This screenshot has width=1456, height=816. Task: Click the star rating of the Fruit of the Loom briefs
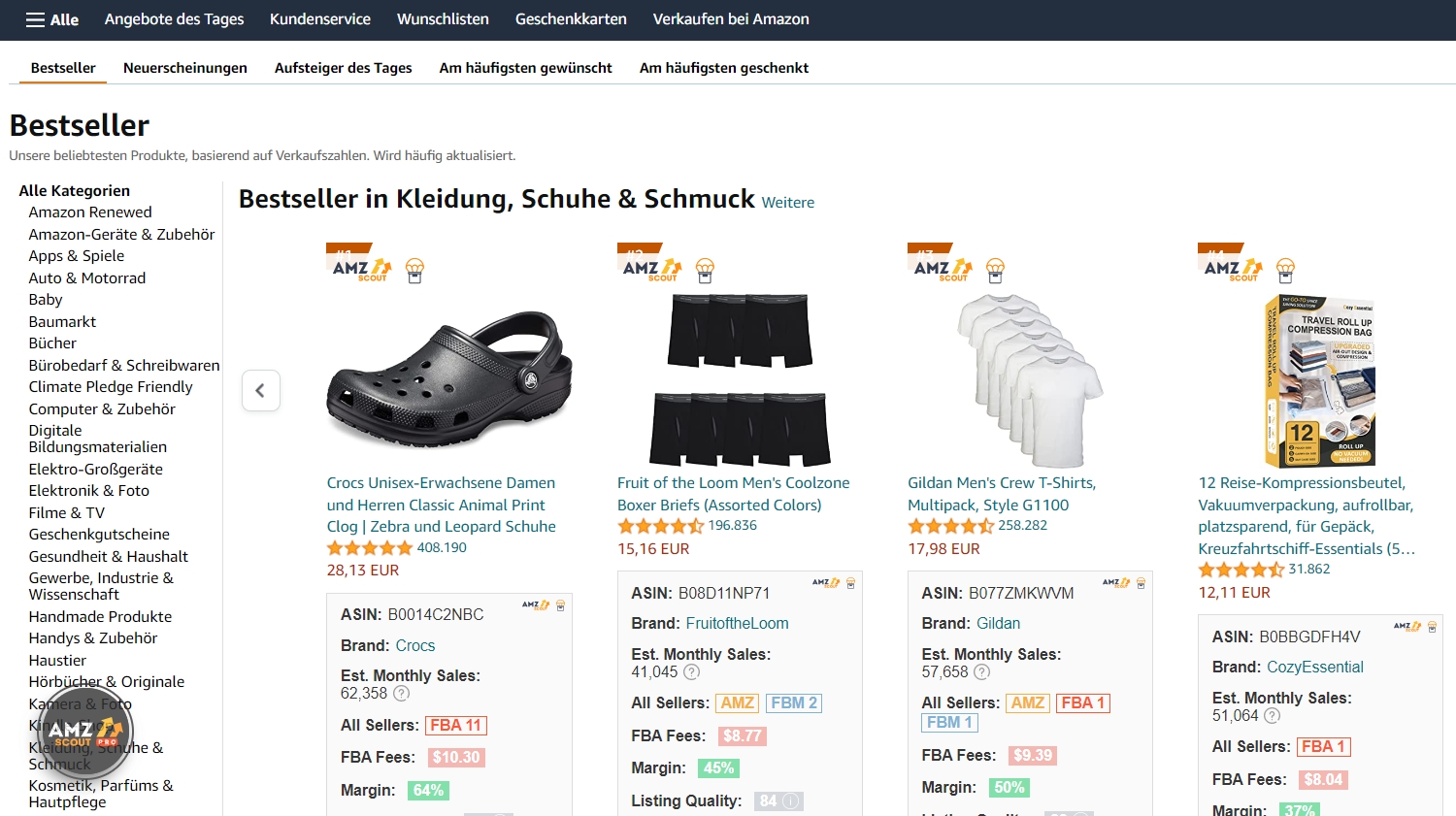coord(660,525)
